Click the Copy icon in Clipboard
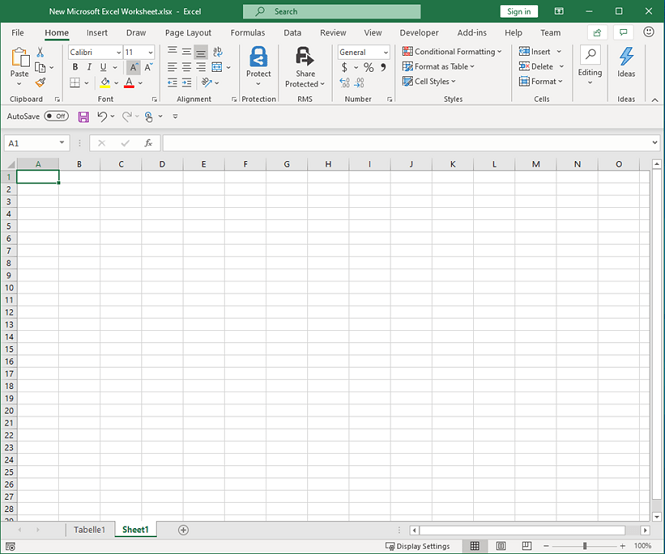This screenshot has height=554, width=665. 40,67
